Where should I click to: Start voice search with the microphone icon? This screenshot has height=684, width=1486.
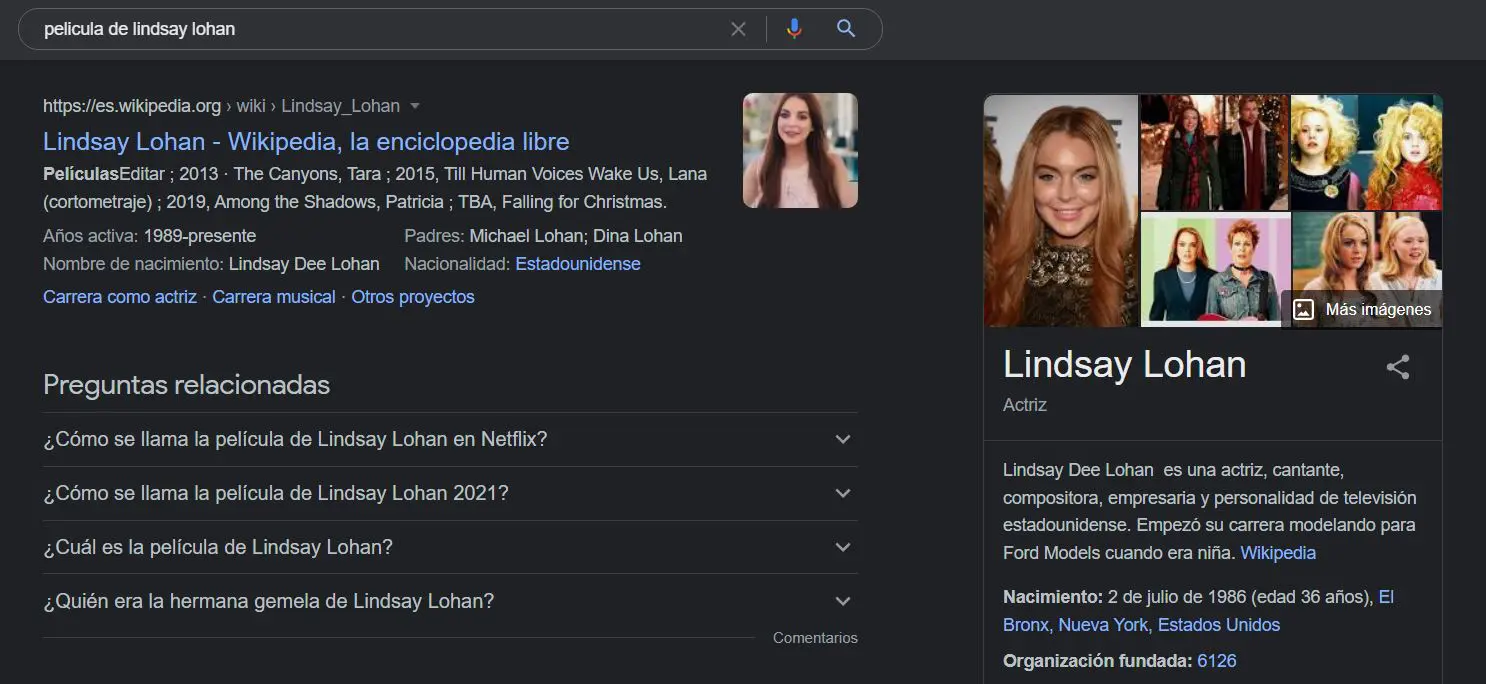pyautogui.click(x=794, y=29)
